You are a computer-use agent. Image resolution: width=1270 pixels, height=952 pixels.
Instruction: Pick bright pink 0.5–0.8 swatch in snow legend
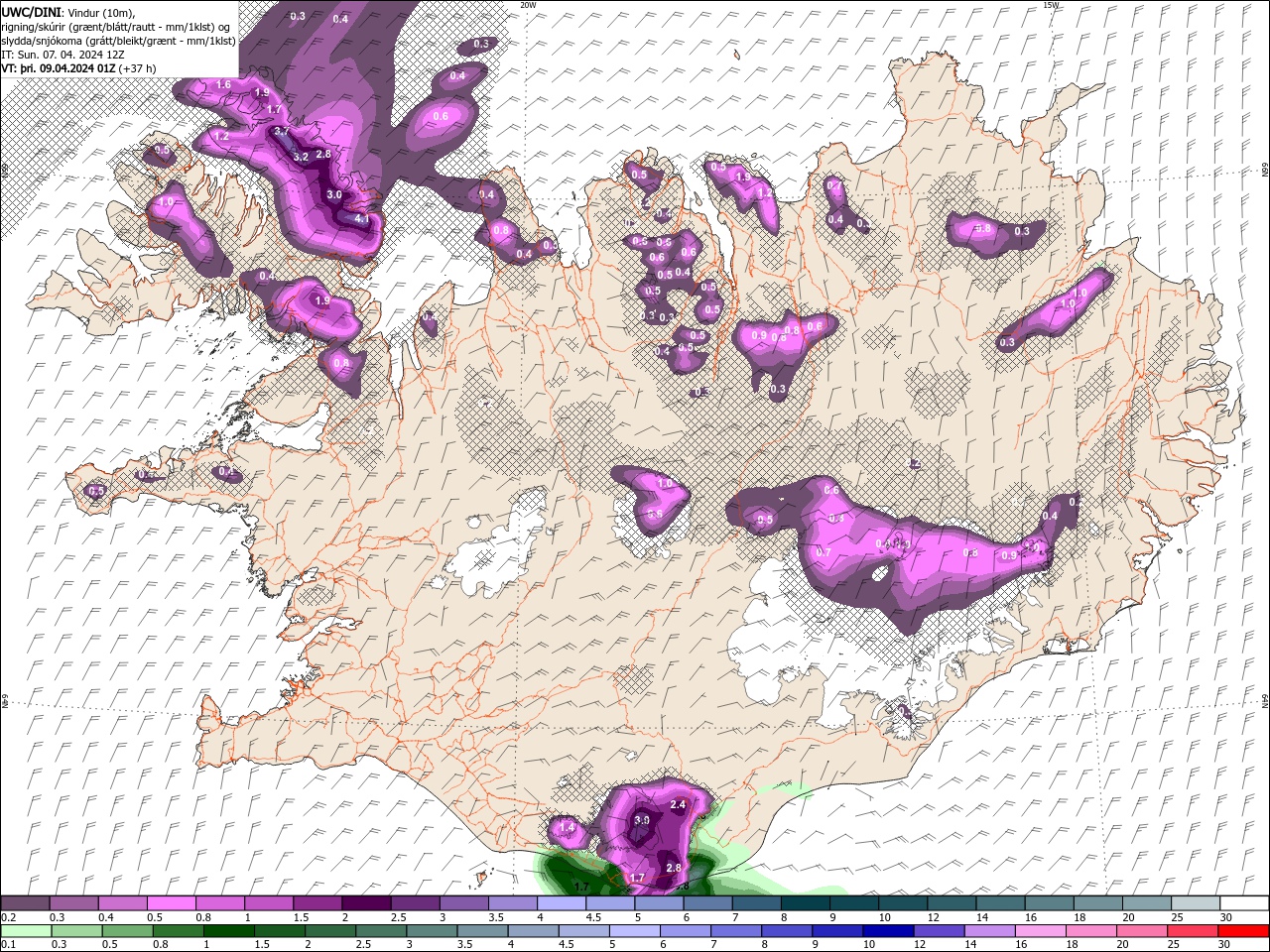pos(171,903)
